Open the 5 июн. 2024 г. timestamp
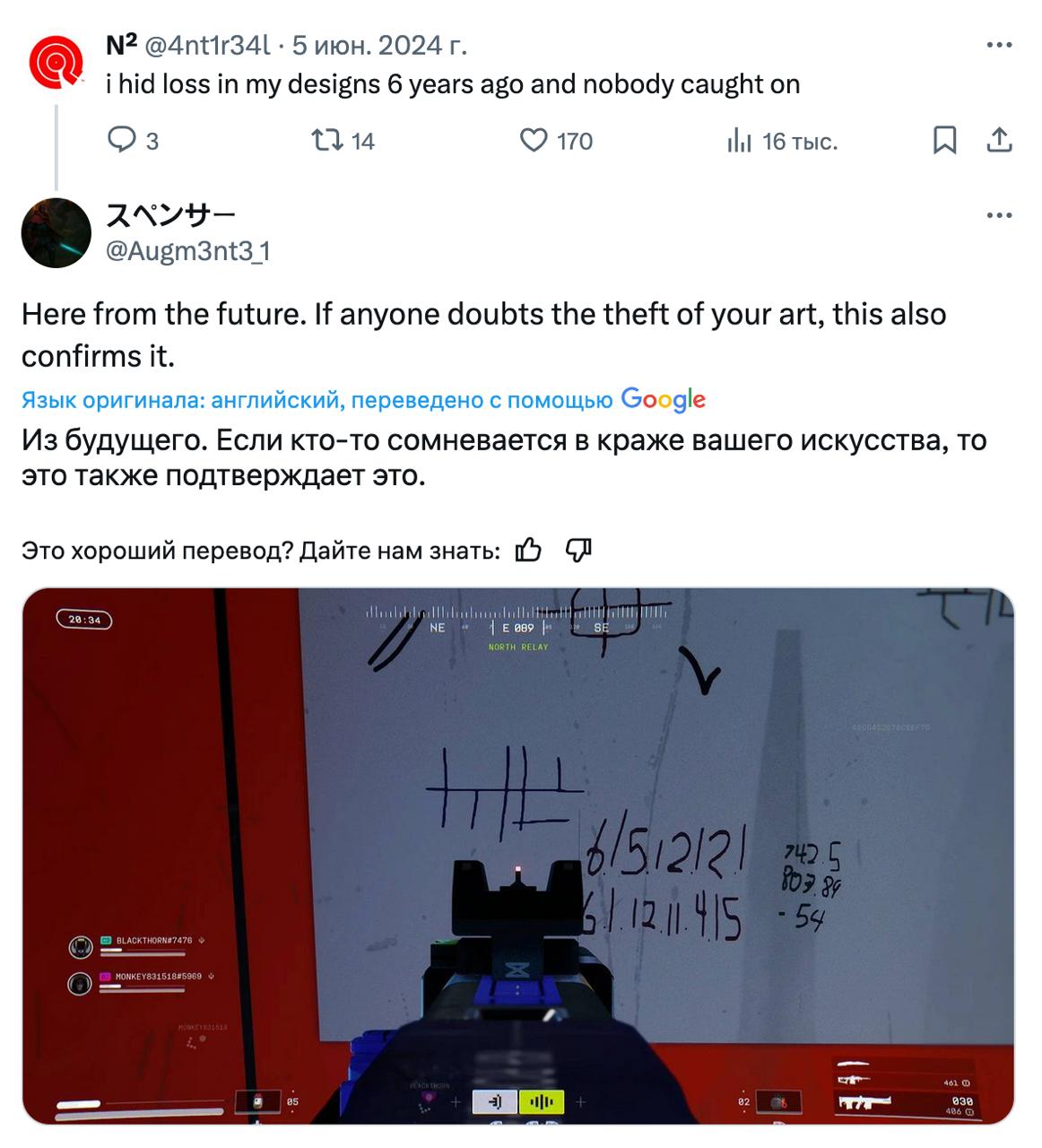This screenshot has height=1148, width=1042. (x=379, y=45)
